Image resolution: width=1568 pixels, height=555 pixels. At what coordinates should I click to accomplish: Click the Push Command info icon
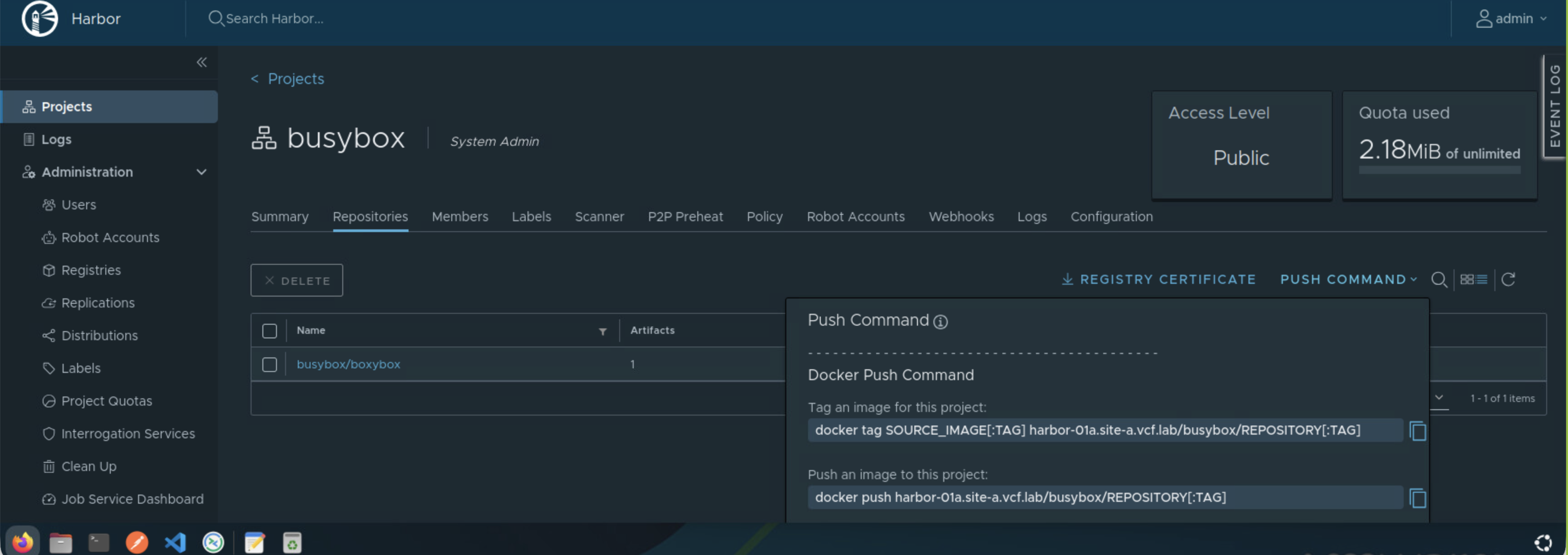(x=941, y=322)
